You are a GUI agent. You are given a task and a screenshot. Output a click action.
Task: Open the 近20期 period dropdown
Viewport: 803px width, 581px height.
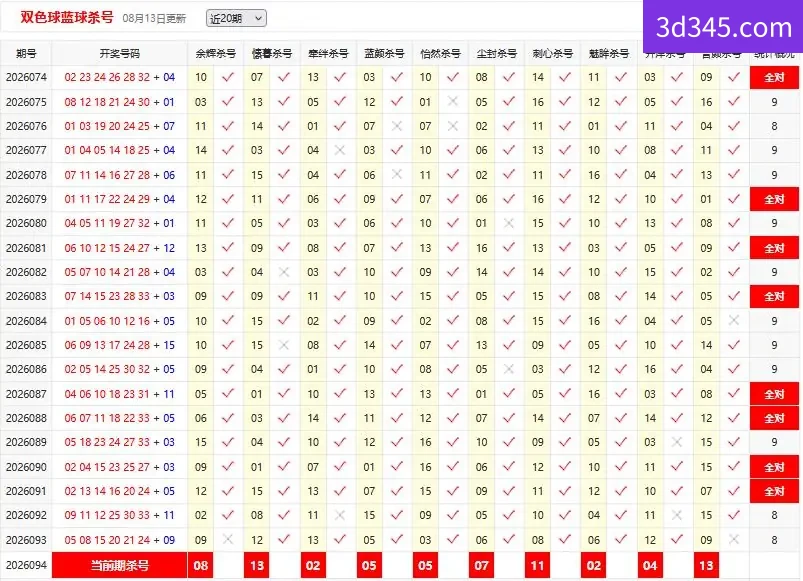[x=236, y=18]
